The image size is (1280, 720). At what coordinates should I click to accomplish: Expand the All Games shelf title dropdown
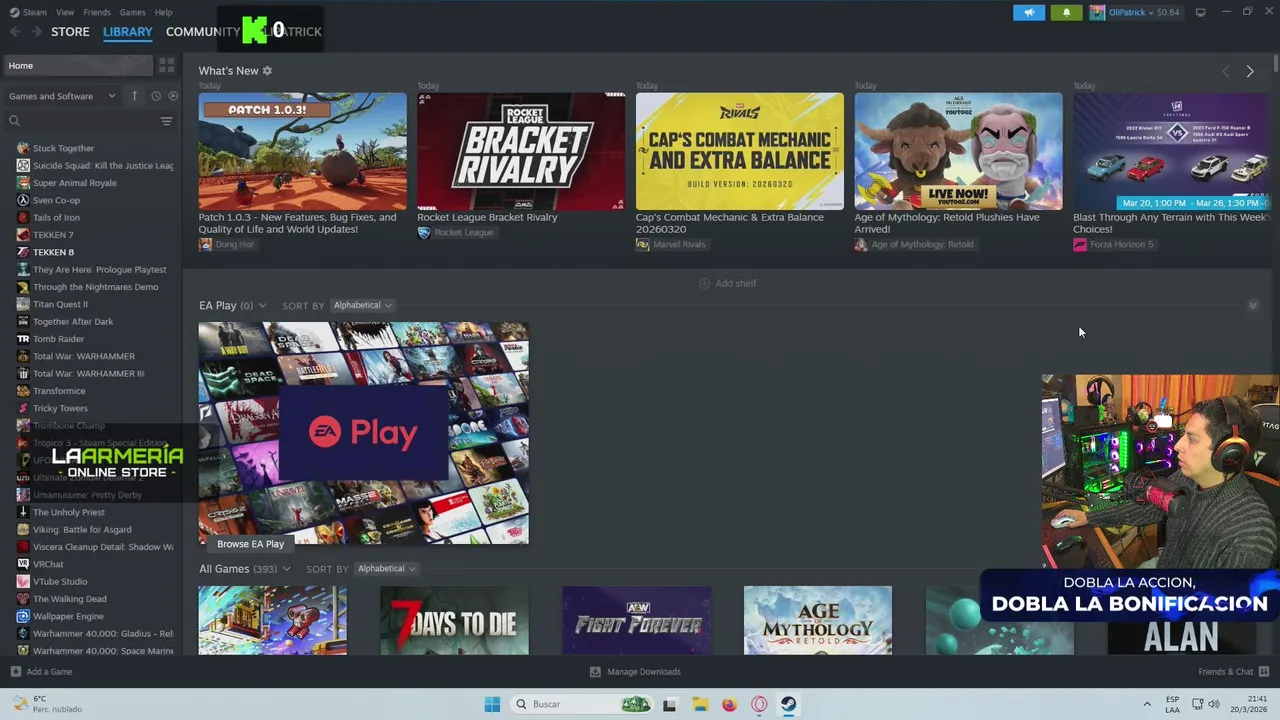pos(286,569)
